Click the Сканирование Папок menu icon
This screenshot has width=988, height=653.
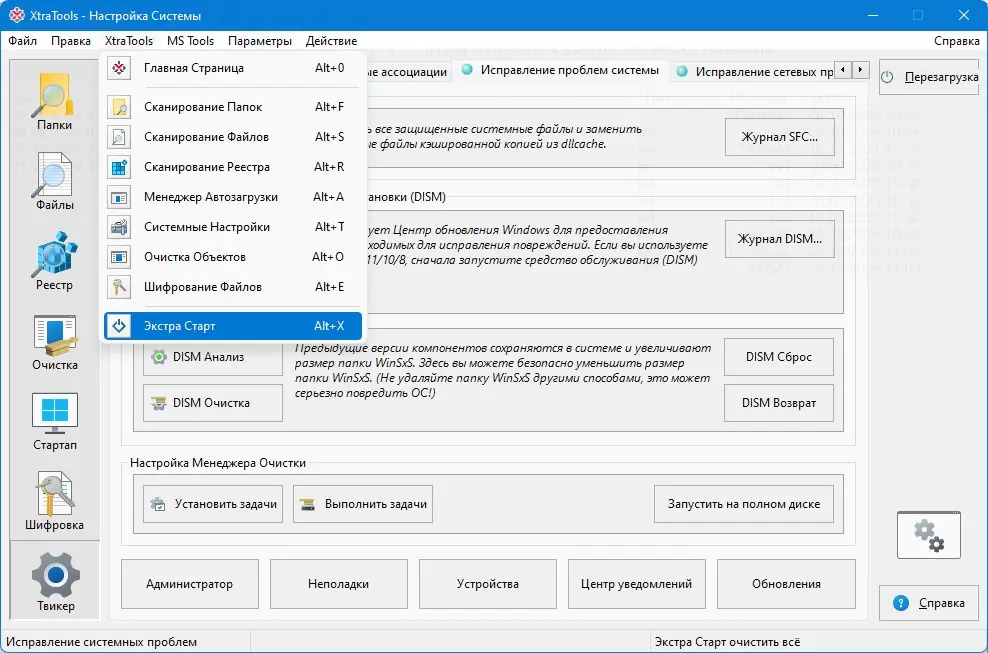[x=119, y=107]
